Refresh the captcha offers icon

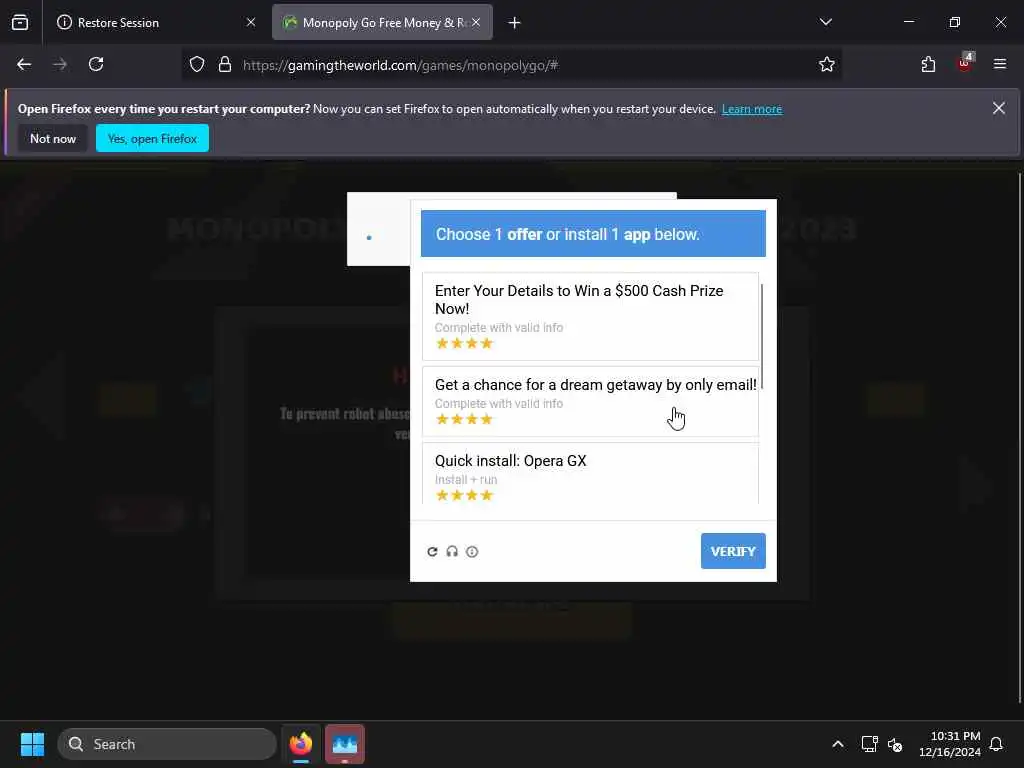(x=432, y=552)
